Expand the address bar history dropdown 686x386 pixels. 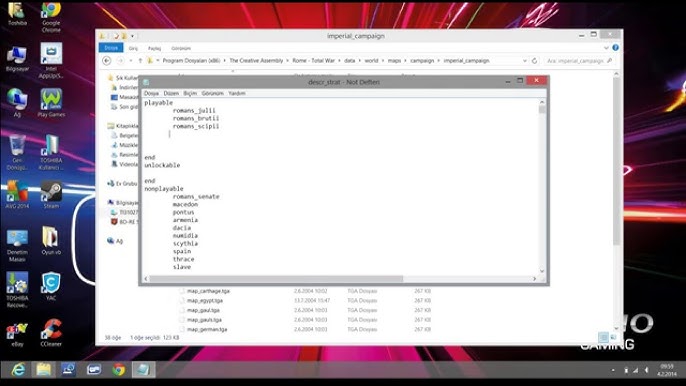click(x=525, y=61)
